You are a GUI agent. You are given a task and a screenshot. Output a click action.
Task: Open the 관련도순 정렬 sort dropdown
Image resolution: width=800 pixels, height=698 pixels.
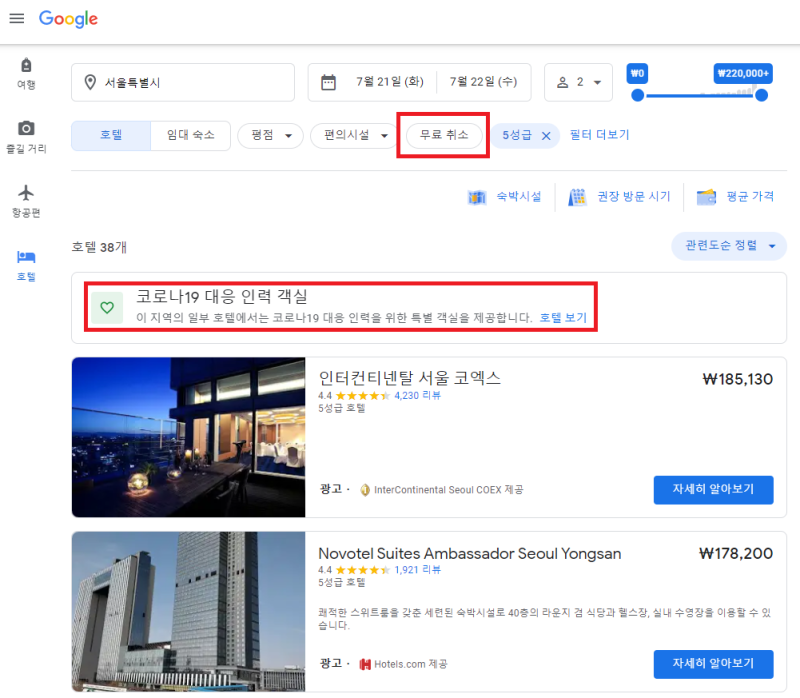pos(729,246)
